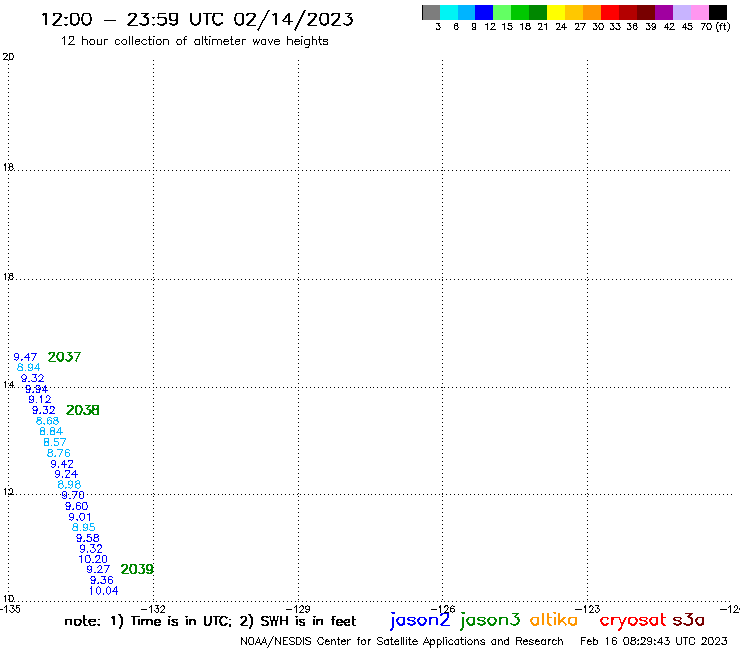Select the 2038 pass time label
740x650 pixels.
83,410
